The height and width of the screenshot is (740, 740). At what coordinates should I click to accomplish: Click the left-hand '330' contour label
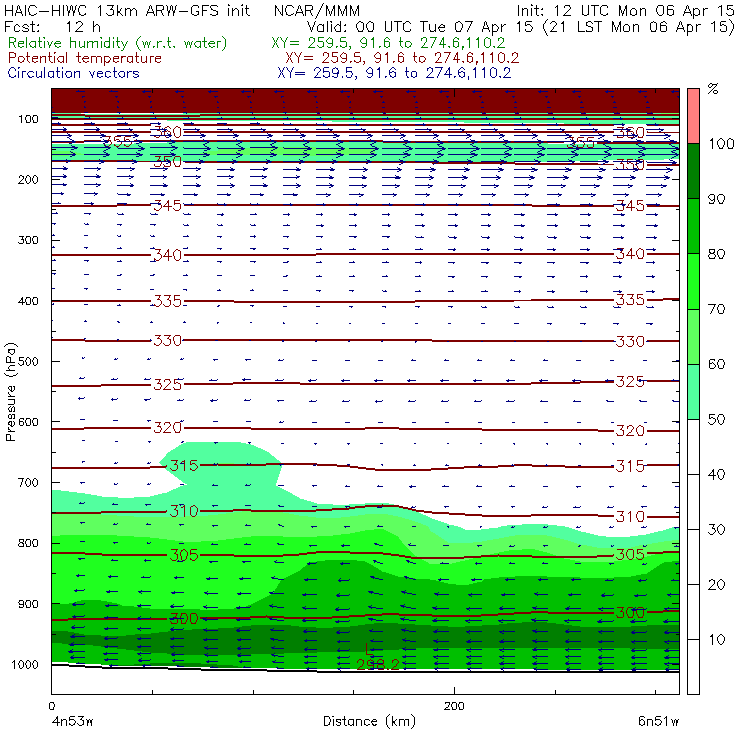click(168, 340)
